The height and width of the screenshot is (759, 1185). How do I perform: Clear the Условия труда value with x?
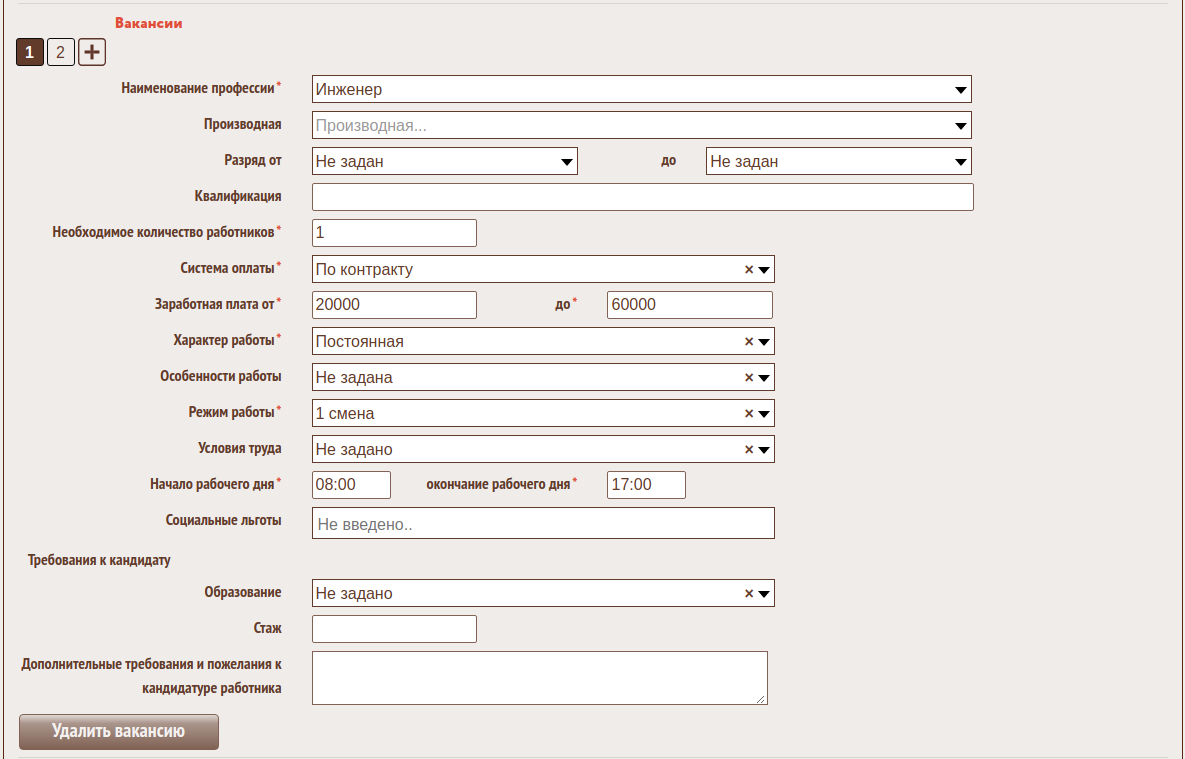click(748, 450)
